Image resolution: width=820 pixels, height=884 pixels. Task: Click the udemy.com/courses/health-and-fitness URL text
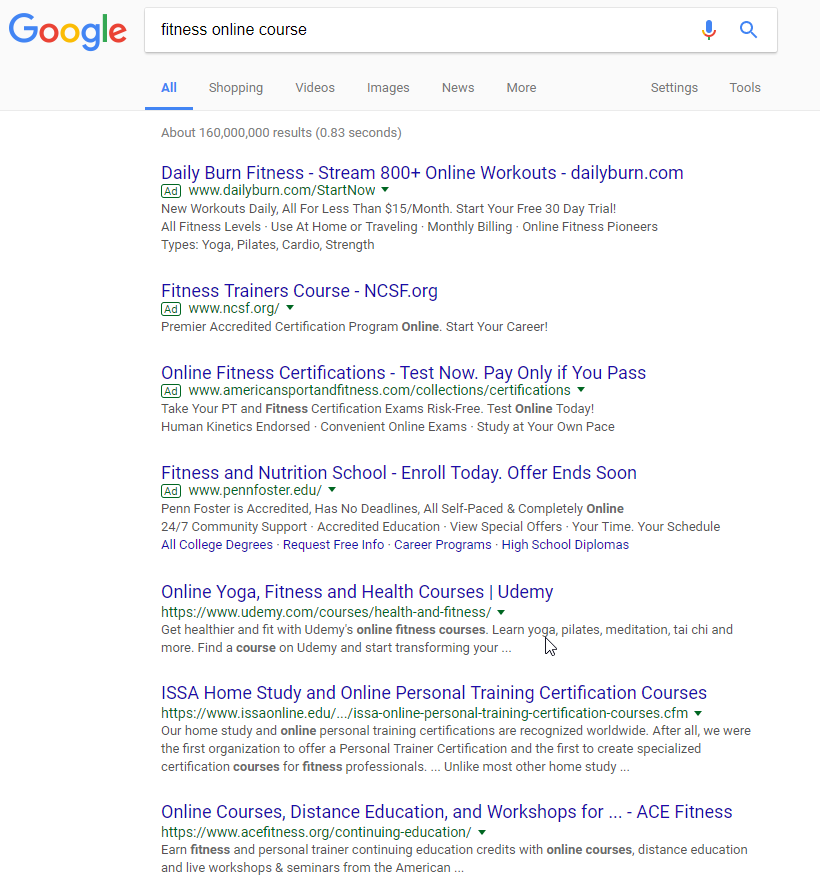[326, 612]
